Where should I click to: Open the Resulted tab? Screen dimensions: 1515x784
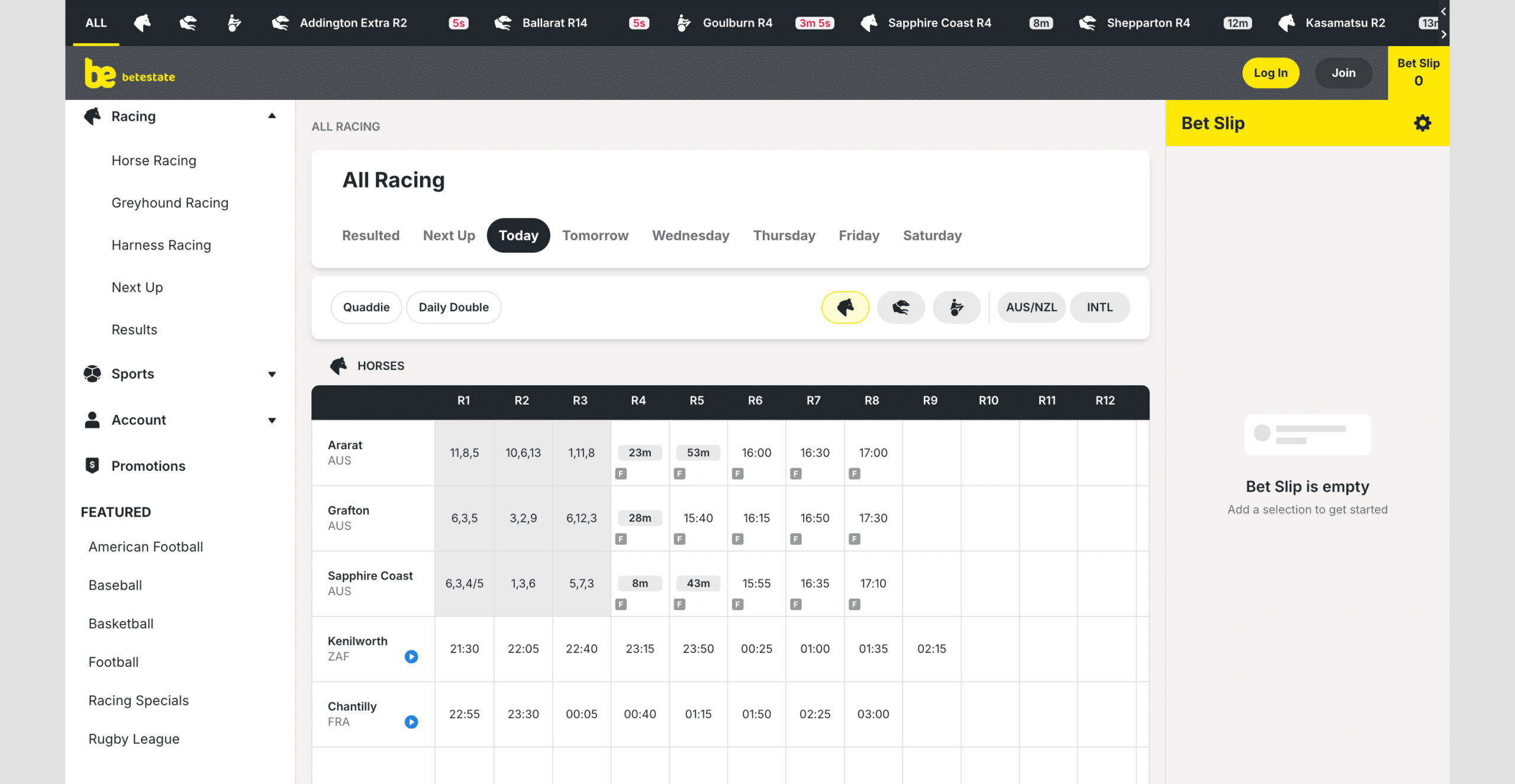click(370, 235)
